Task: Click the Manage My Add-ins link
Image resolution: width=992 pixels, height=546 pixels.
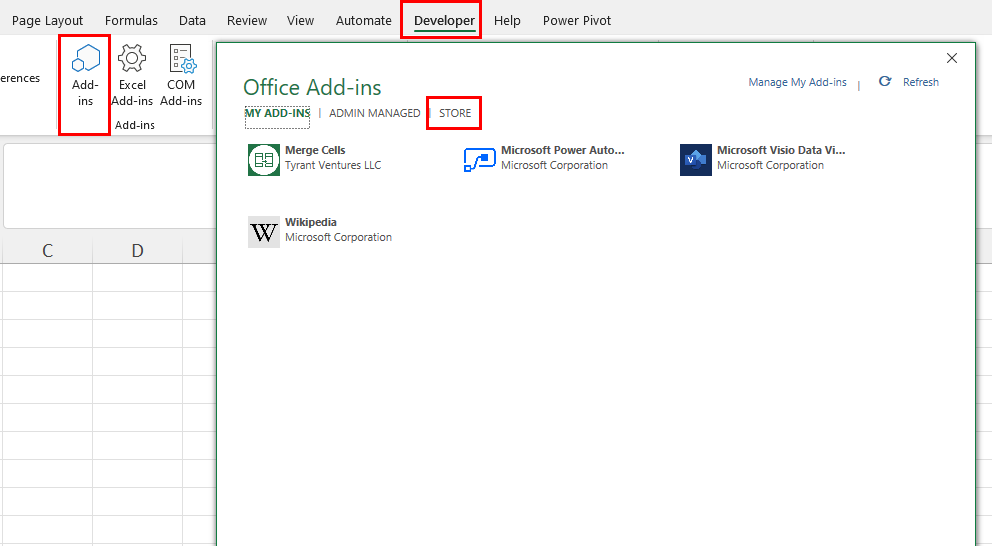Action: point(797,82)
